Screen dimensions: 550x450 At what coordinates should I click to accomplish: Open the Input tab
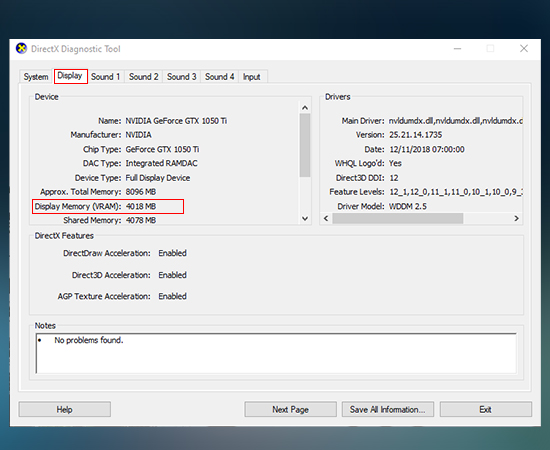[252, 77]
